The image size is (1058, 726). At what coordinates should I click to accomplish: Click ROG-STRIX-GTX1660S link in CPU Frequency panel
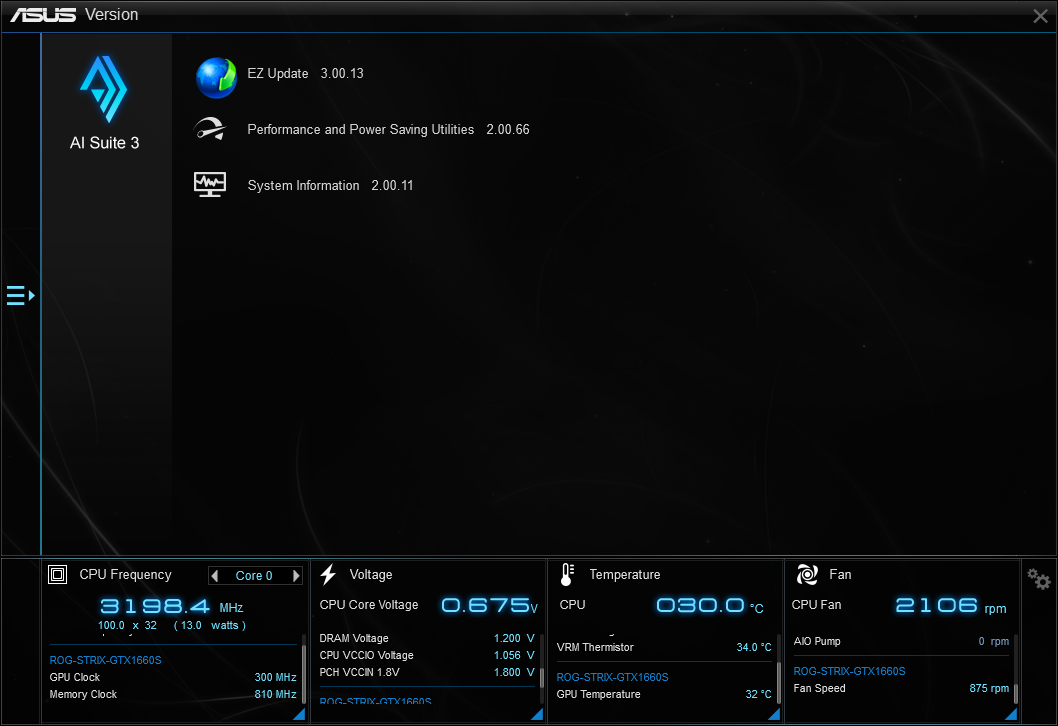105,661
